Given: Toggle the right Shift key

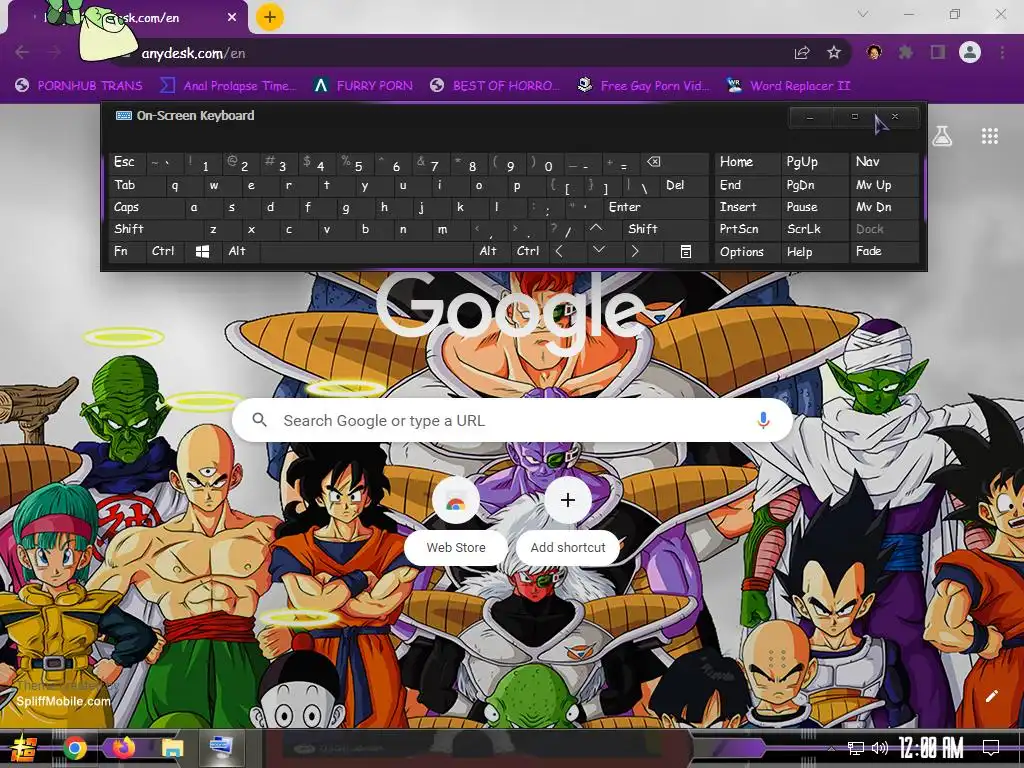Looking at the screenshot, I should [665, 229].
